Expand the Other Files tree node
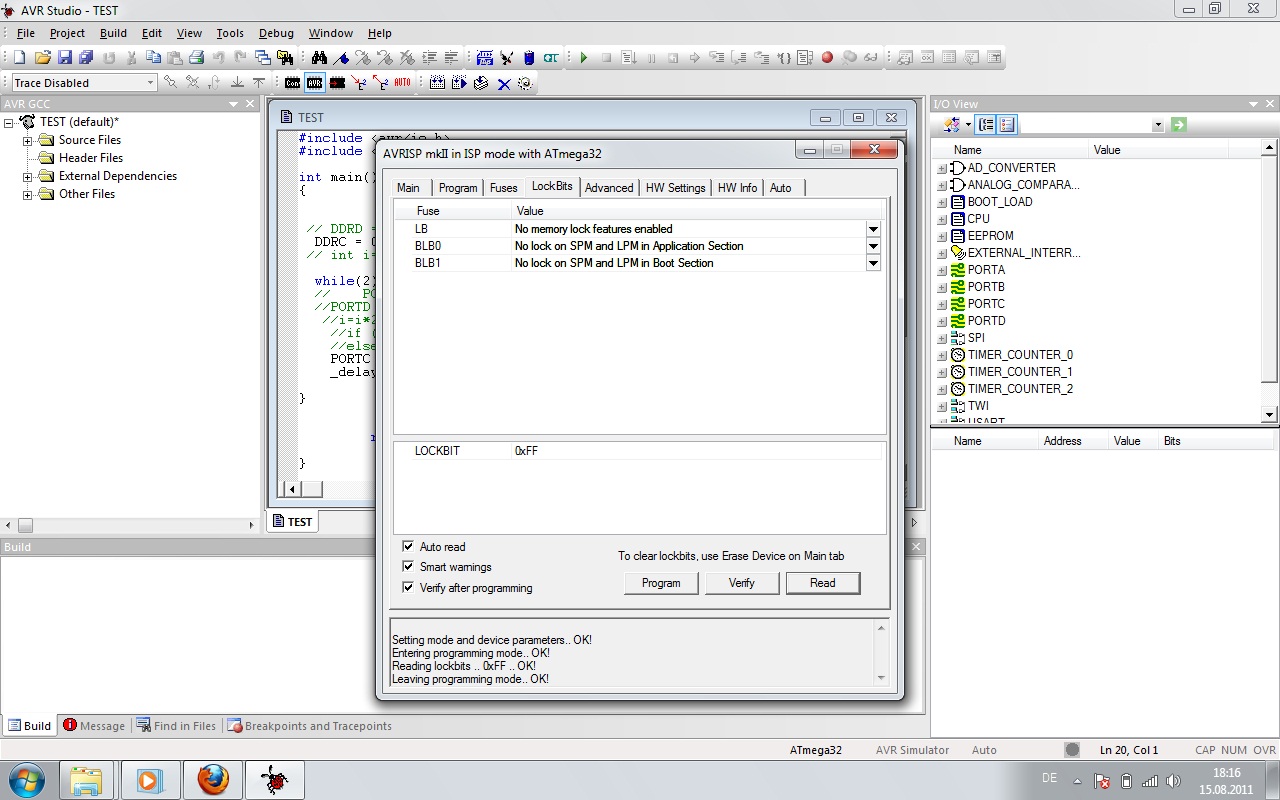Screen dimensions: 1280x800 (x=28, y=194)
